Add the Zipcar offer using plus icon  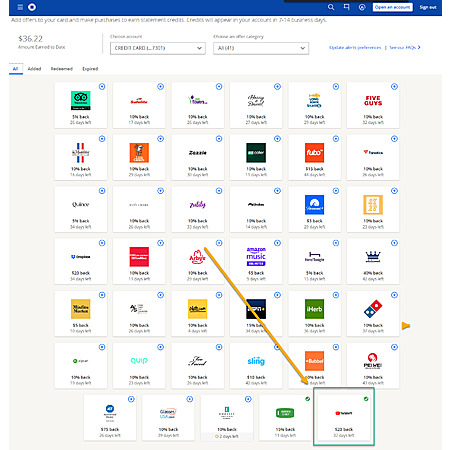tap(102, 347)
